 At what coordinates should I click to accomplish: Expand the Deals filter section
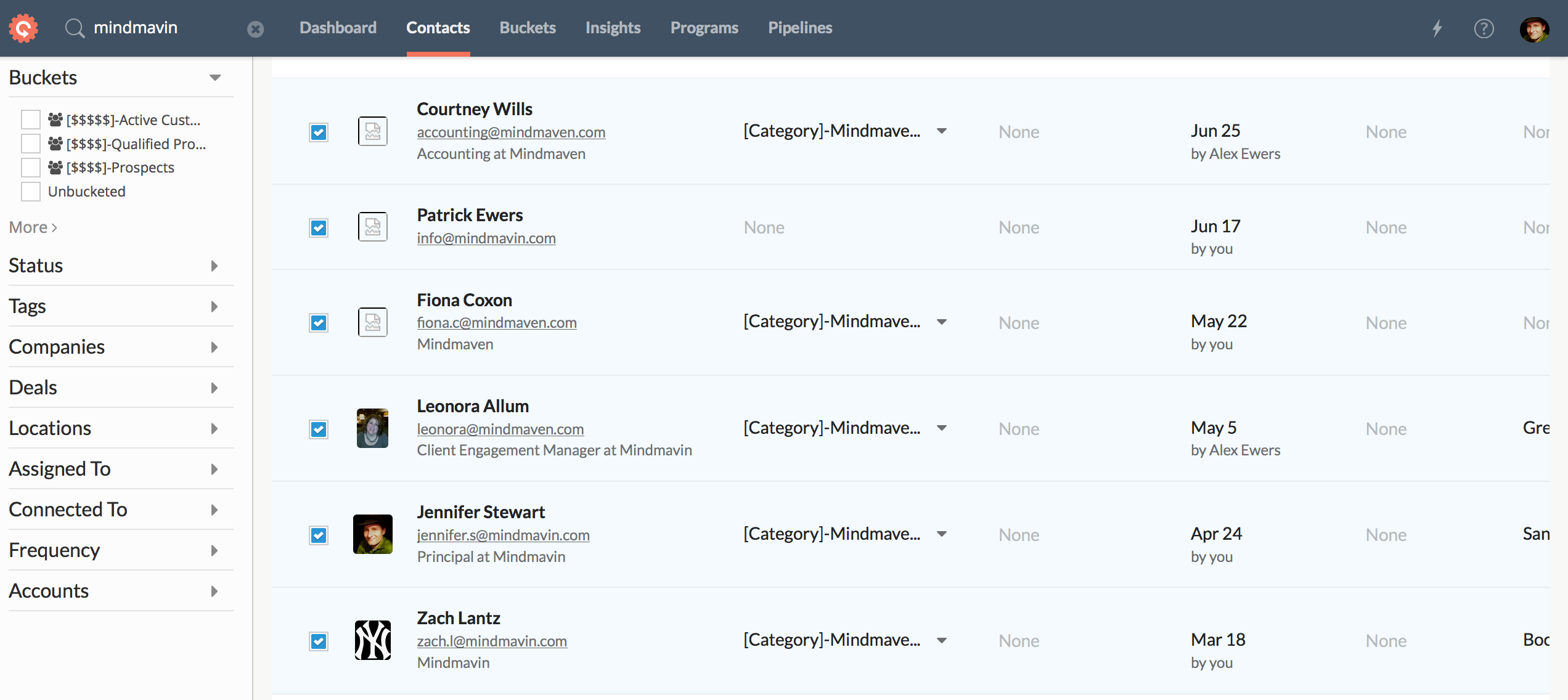coord(214,388)
